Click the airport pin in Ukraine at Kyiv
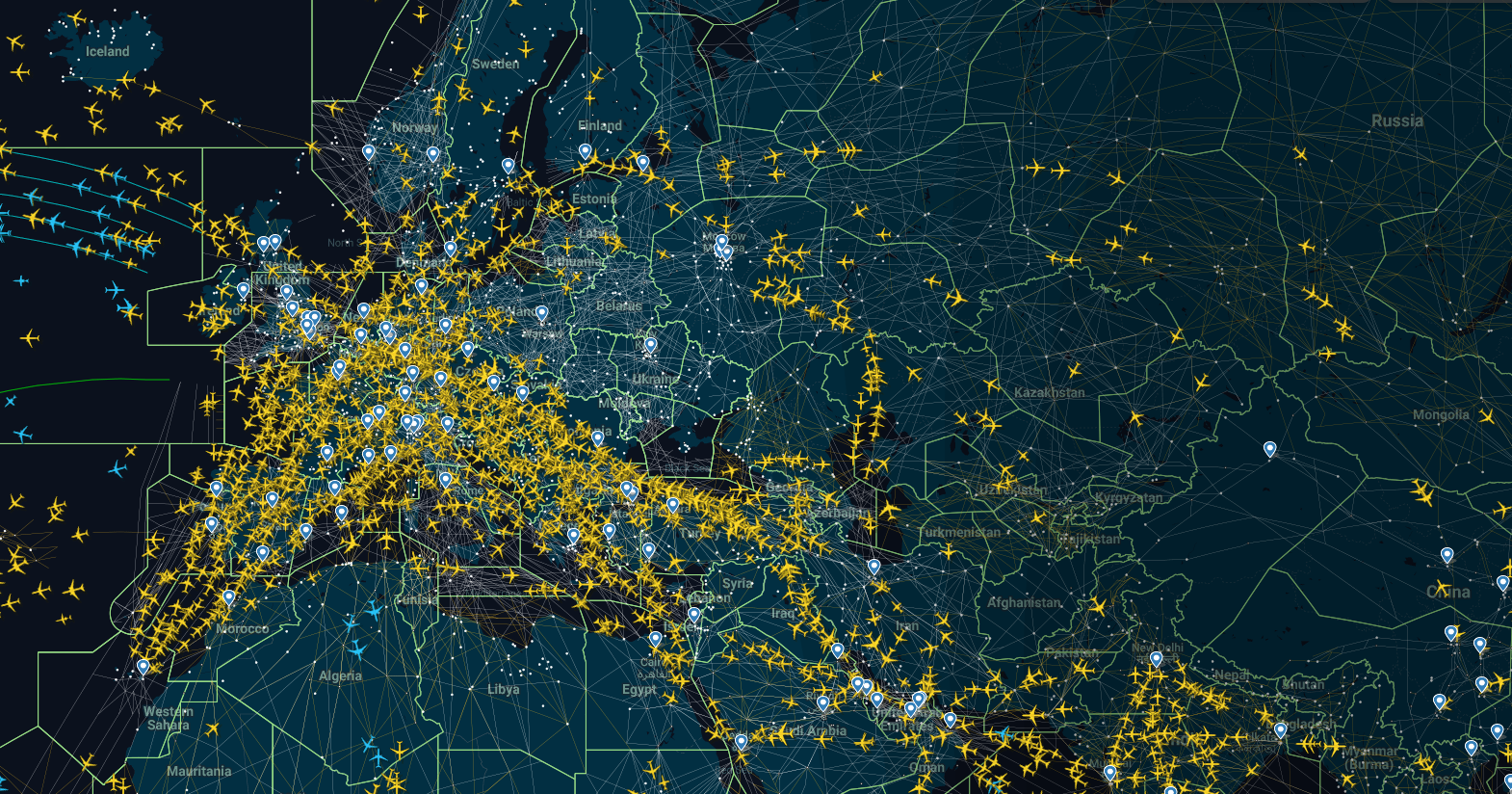The width and height of the screenshot is (1512, 794). pos(650,344)
